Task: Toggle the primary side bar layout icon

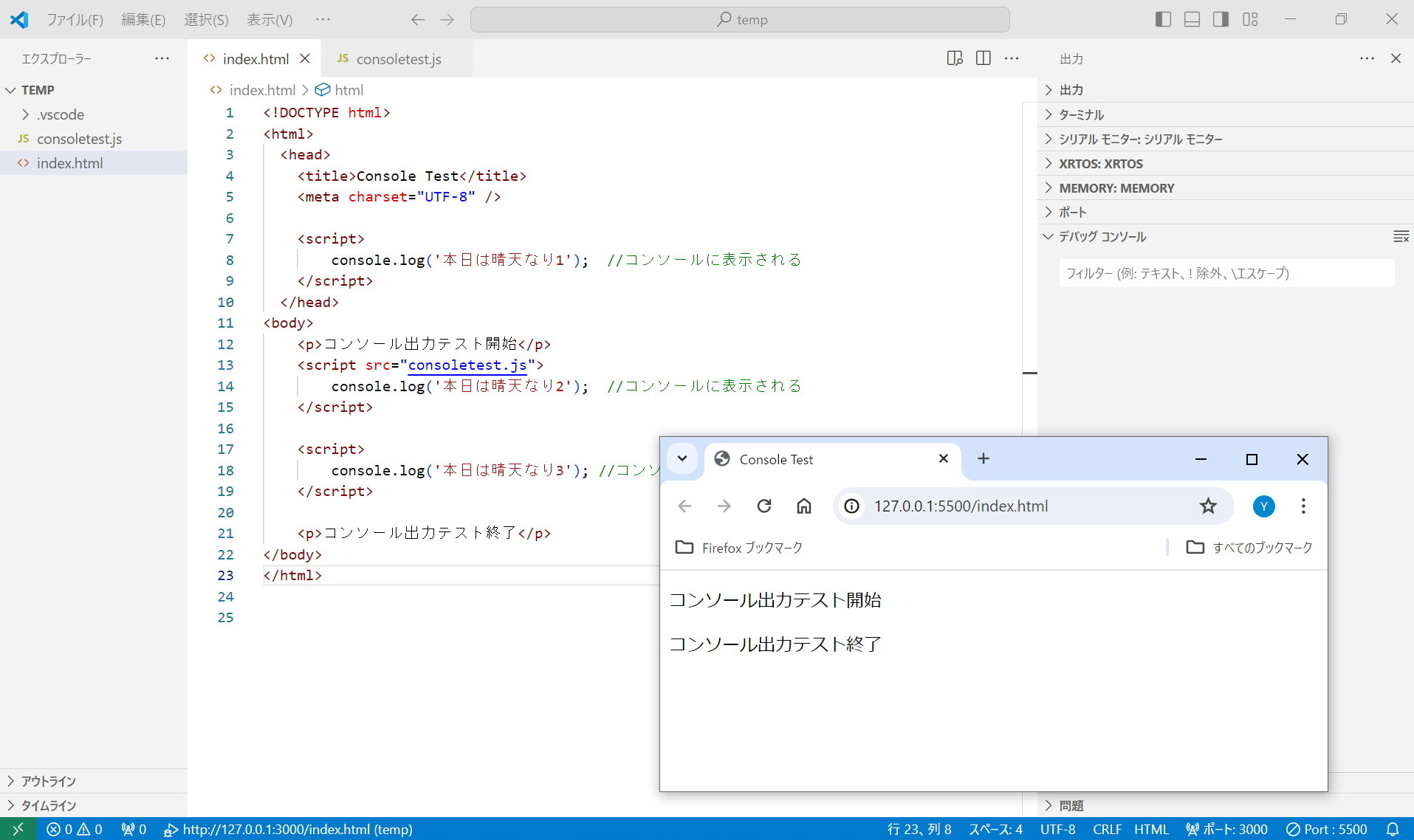Action: coord(1163,19)
